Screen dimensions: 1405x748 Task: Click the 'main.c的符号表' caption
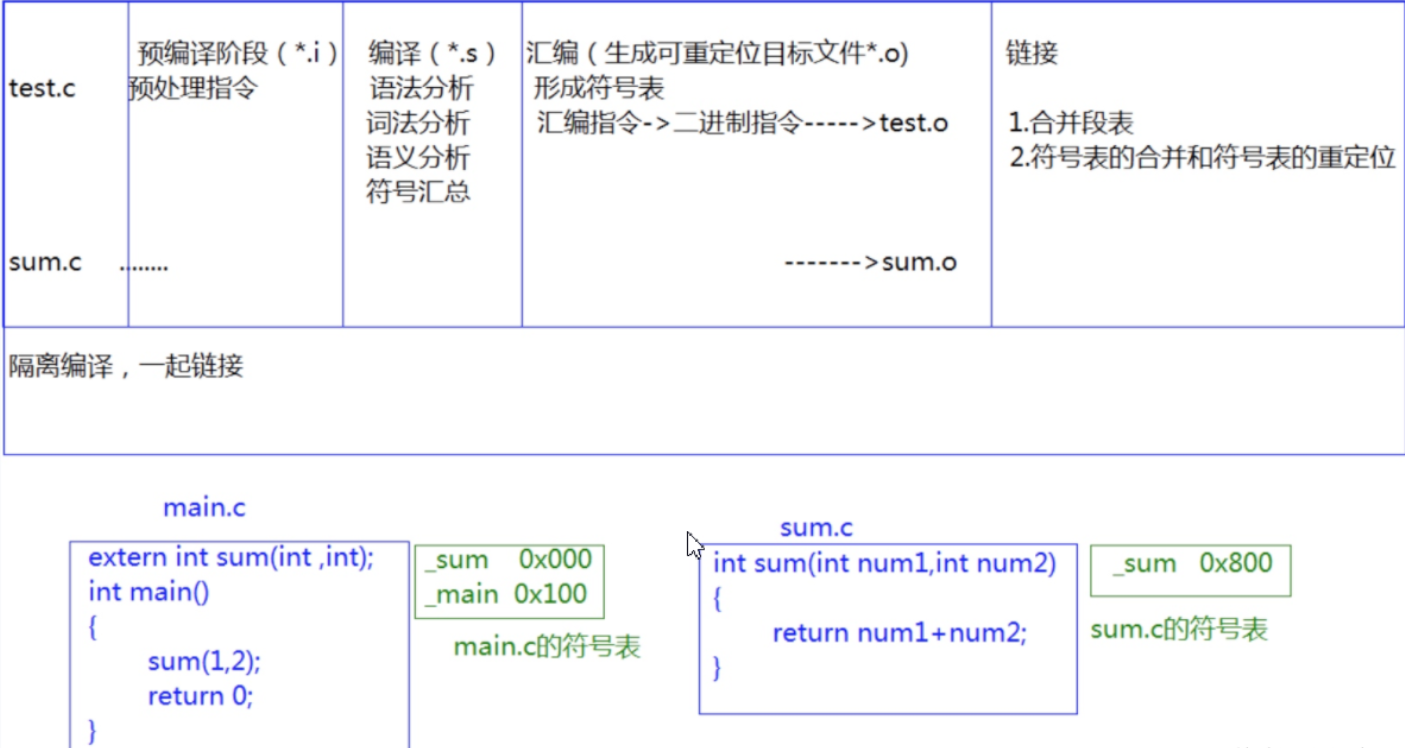tap(547, 647)
